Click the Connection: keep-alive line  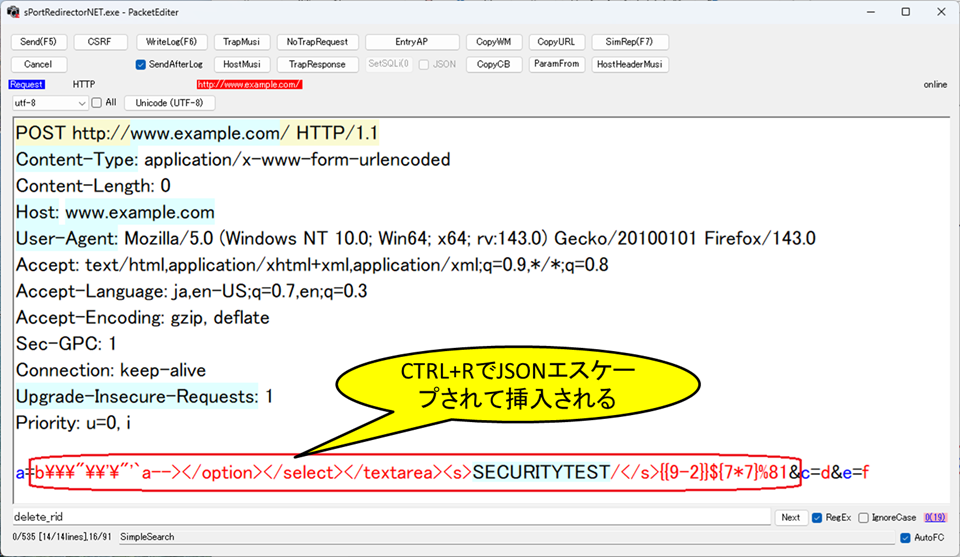(x=111, y=370)
